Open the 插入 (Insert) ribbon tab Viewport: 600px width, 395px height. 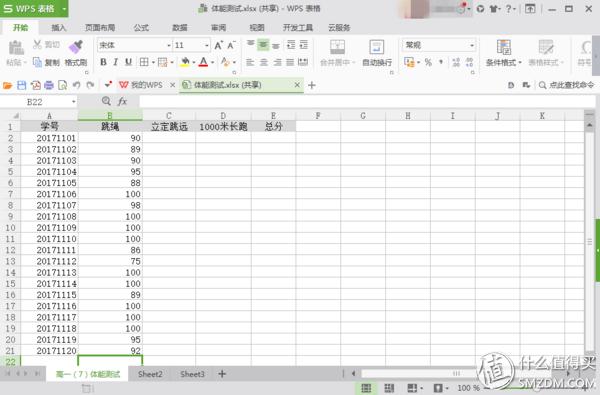coord(59,28)
